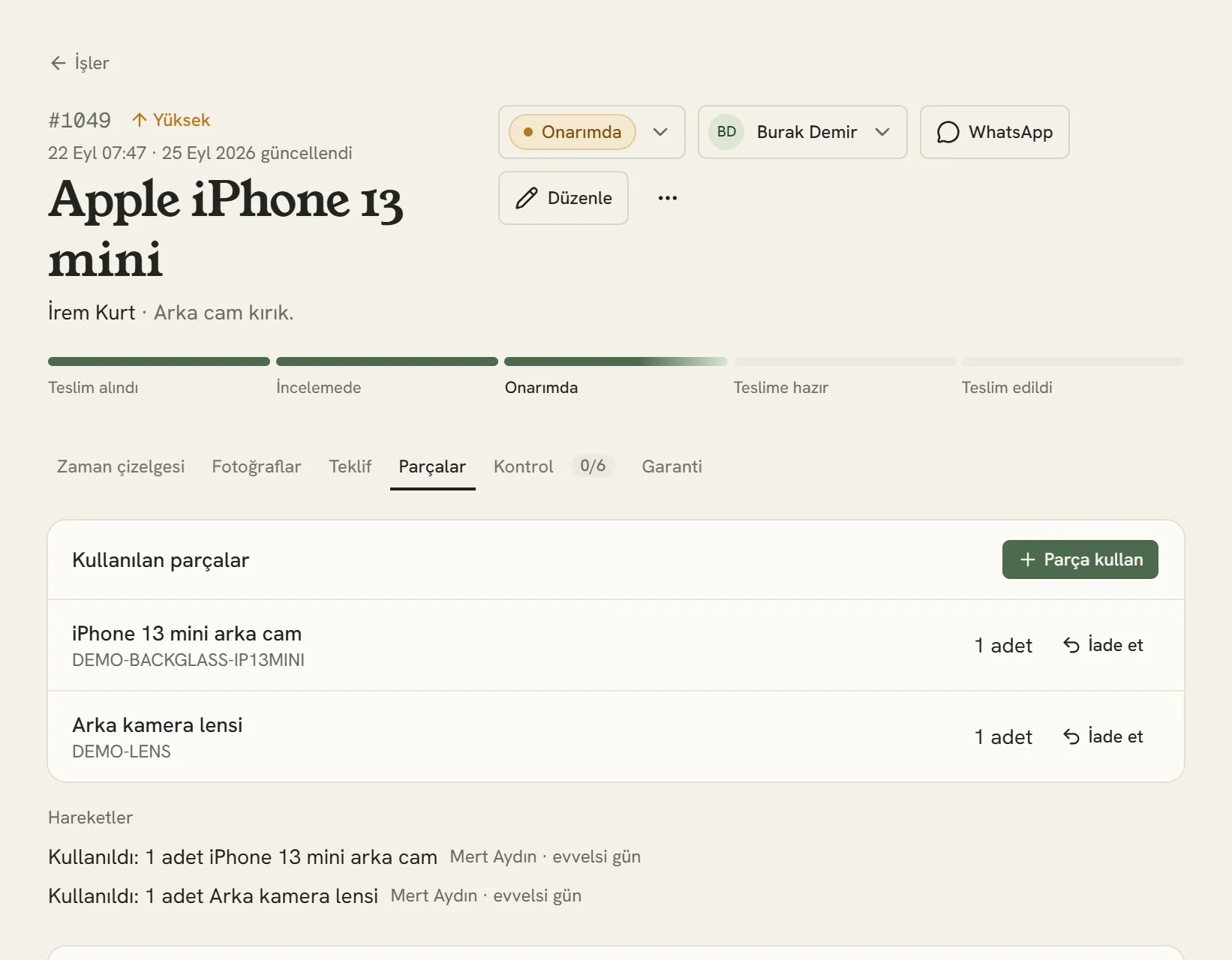1232x960 pixels.
Task: Click the SKU DEMO-BACKGLASS-IP13MINI
Action: pyautogui.click(x=188, y=660)
